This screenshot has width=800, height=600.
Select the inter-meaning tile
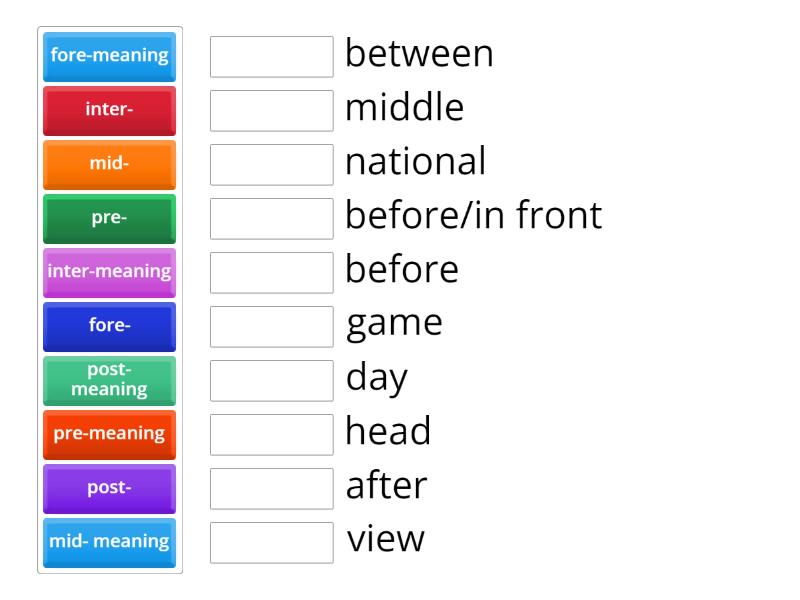tap(108, 273)
